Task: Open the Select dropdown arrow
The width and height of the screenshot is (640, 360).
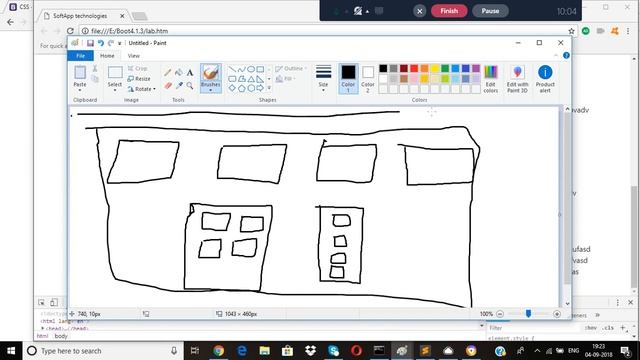Action: coord(115,90)
